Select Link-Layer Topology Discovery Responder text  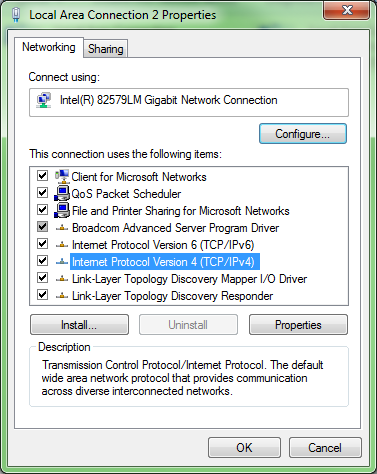[172, 296]
